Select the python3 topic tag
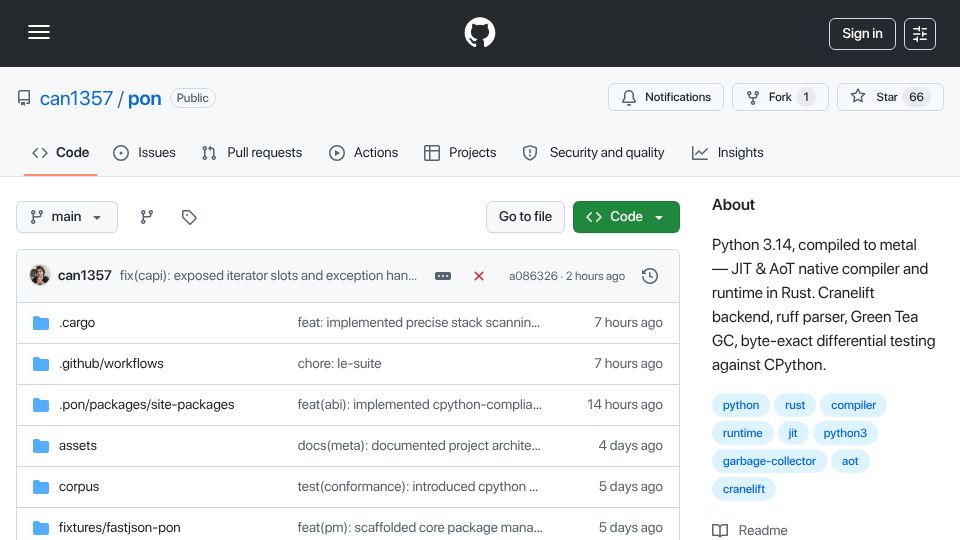The width and height of the screenshot is (960, 540). 845,433
